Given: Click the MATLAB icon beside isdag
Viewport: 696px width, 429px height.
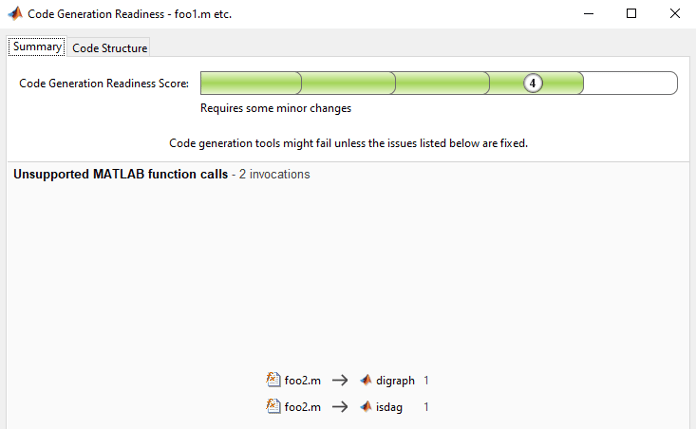Looking at the screenshot, I should click(366, 407).
